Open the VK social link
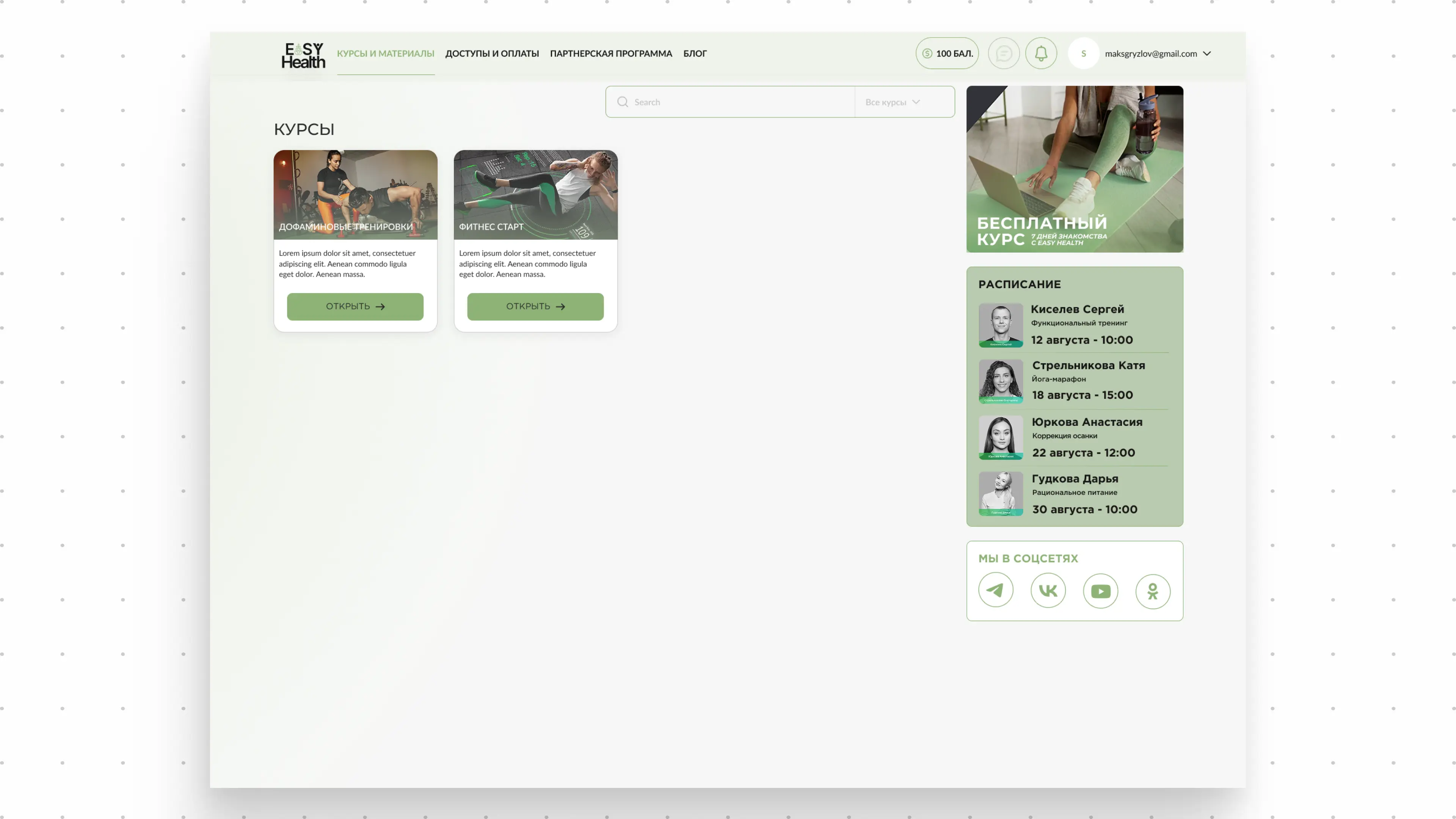1456x819 pixels. click(x=1048, y=590)
